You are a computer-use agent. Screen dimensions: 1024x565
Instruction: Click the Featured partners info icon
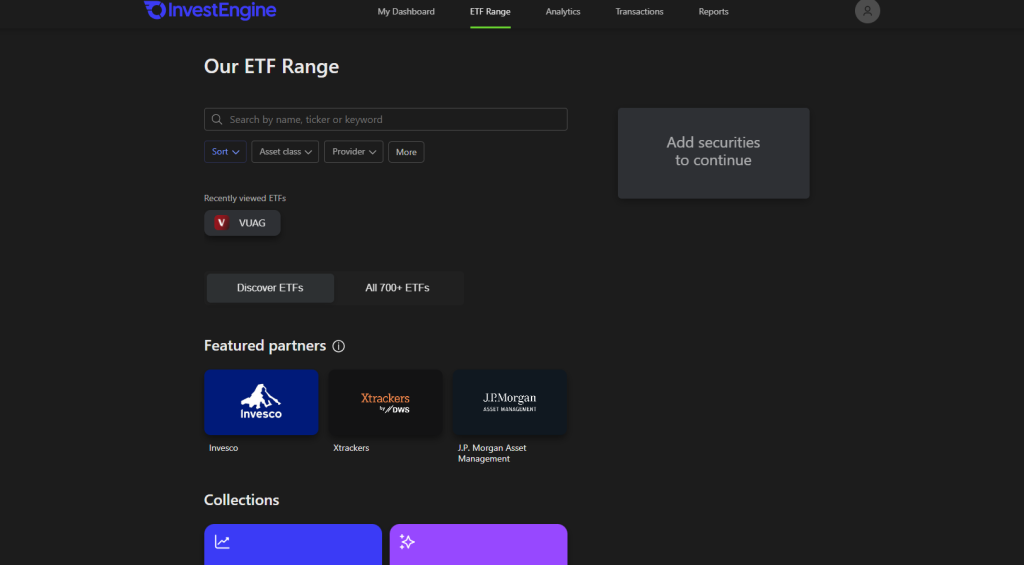pyautogui.click(x=338, y=346)
